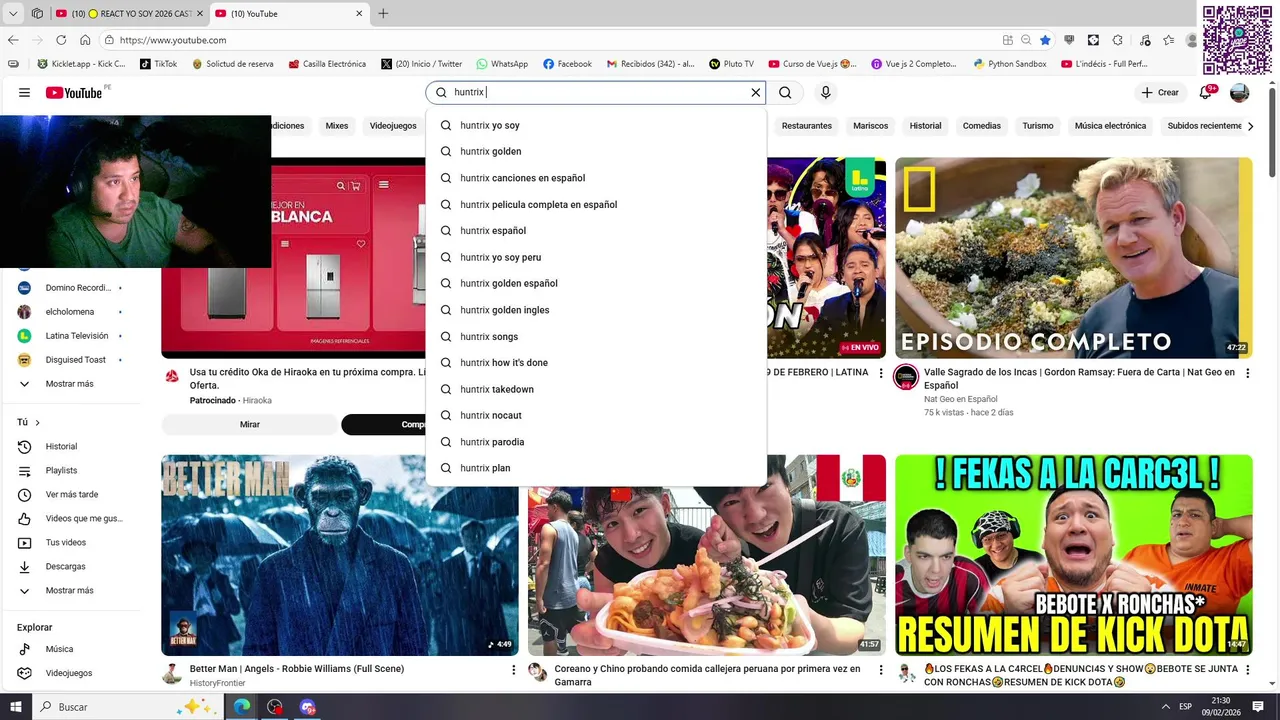The width and height of the screenshot is (1280, 720).
Task: Open the WhatsApp bookmark
Action: click(x=502, y=64)
